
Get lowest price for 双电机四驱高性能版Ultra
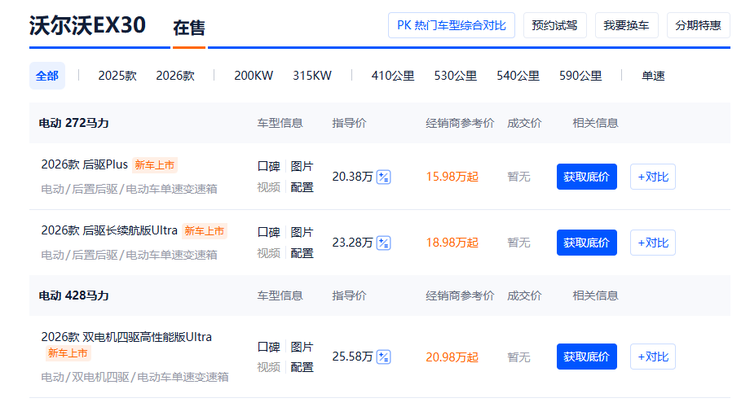[x=586, y=357]
